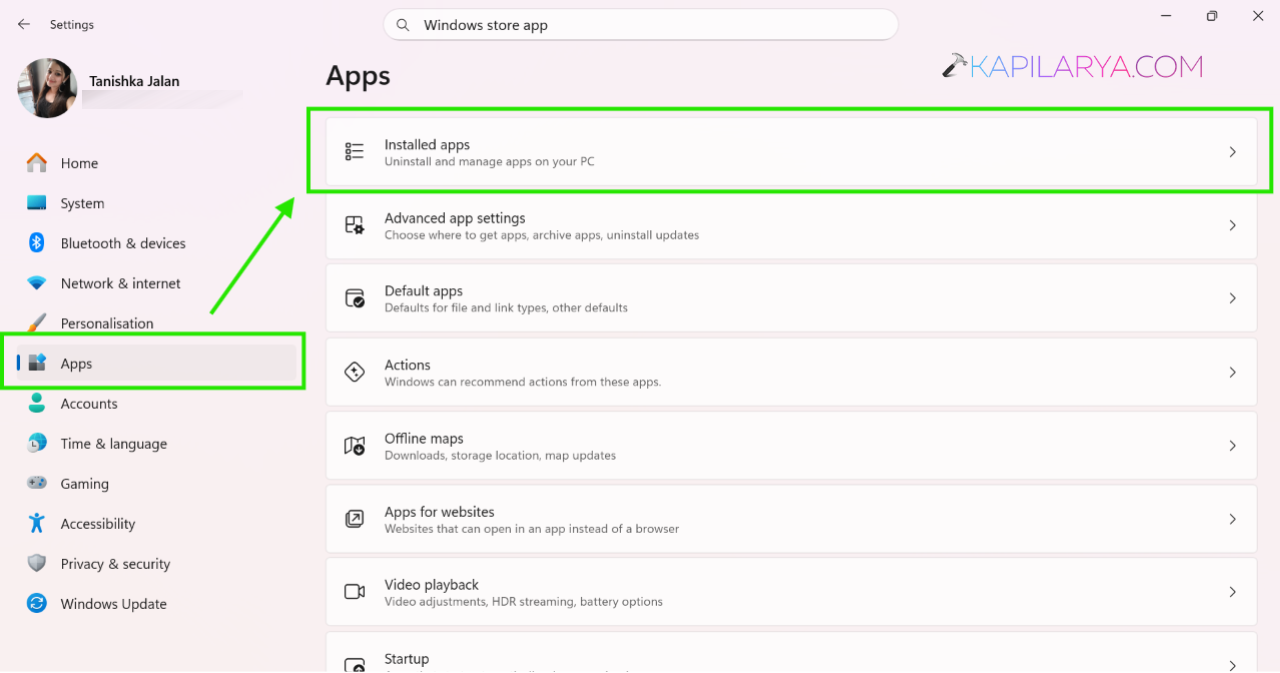Open Personalisation settings

[x=158, y=323]
